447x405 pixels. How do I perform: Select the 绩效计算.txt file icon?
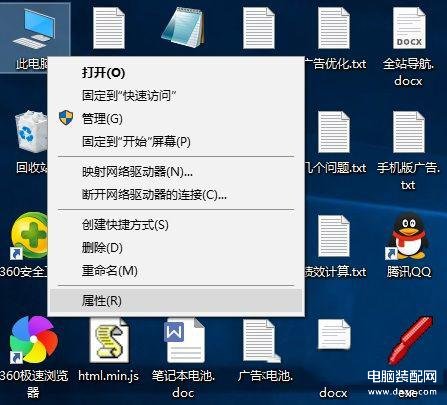click(x=333, y=236)
